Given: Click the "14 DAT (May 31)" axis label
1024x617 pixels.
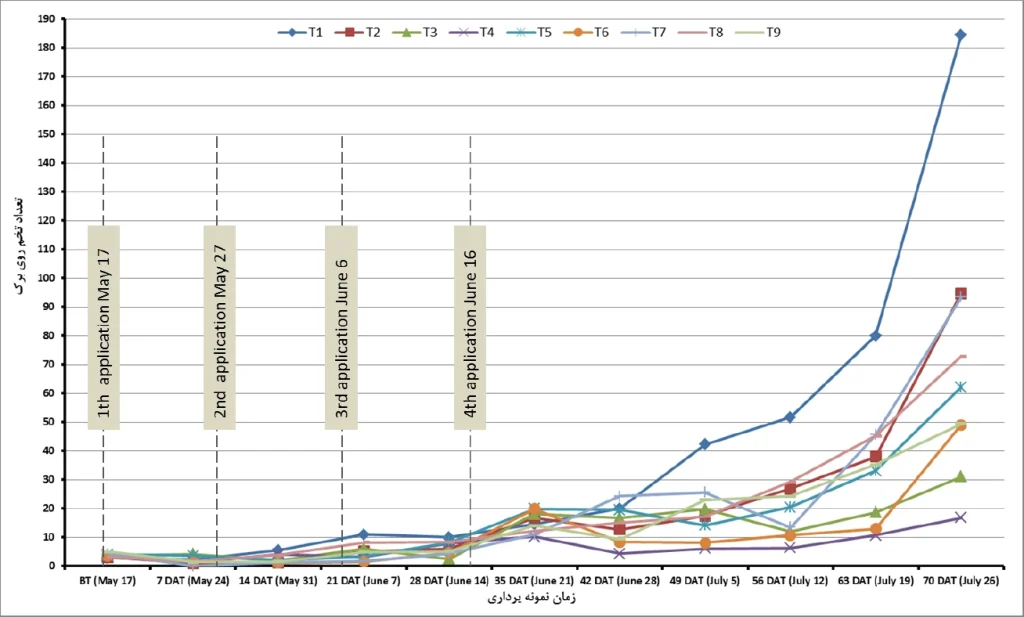Looking at the screenshot, I should 278,580.
